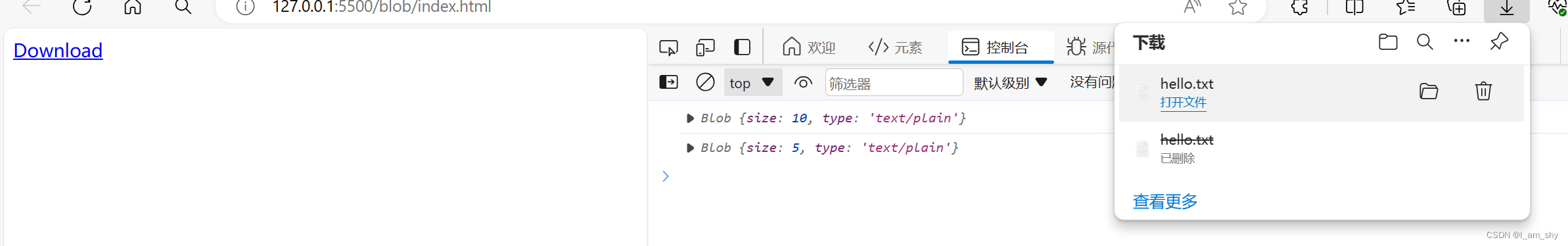Click the browser refresh icon
This screenshot has width=1568, height=246.
[x=82, y=7]
